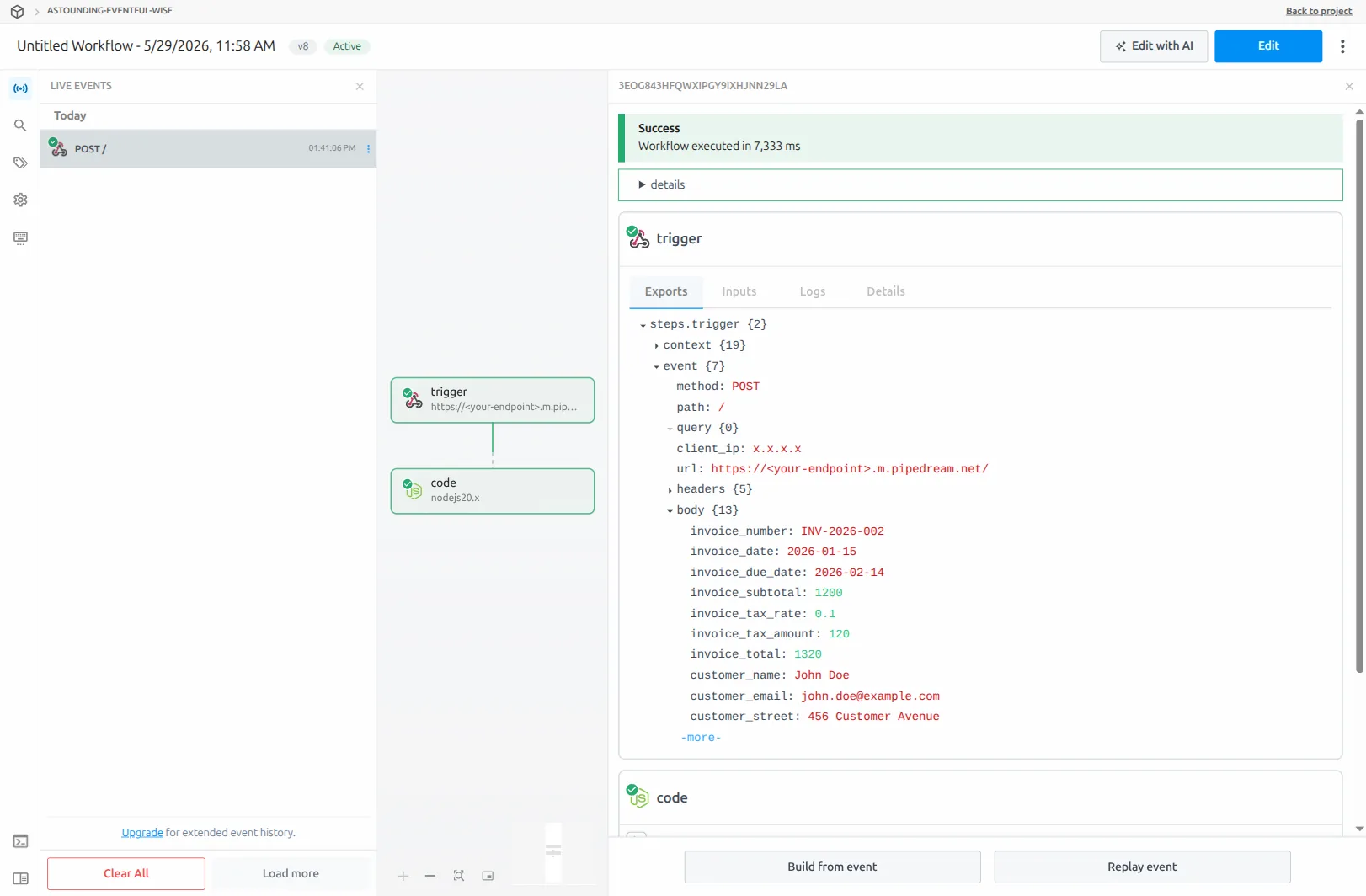Viewport: 1366px width, 896px height.
Task: Open the terminal console icon at bottom left
Action: point(20,841)
